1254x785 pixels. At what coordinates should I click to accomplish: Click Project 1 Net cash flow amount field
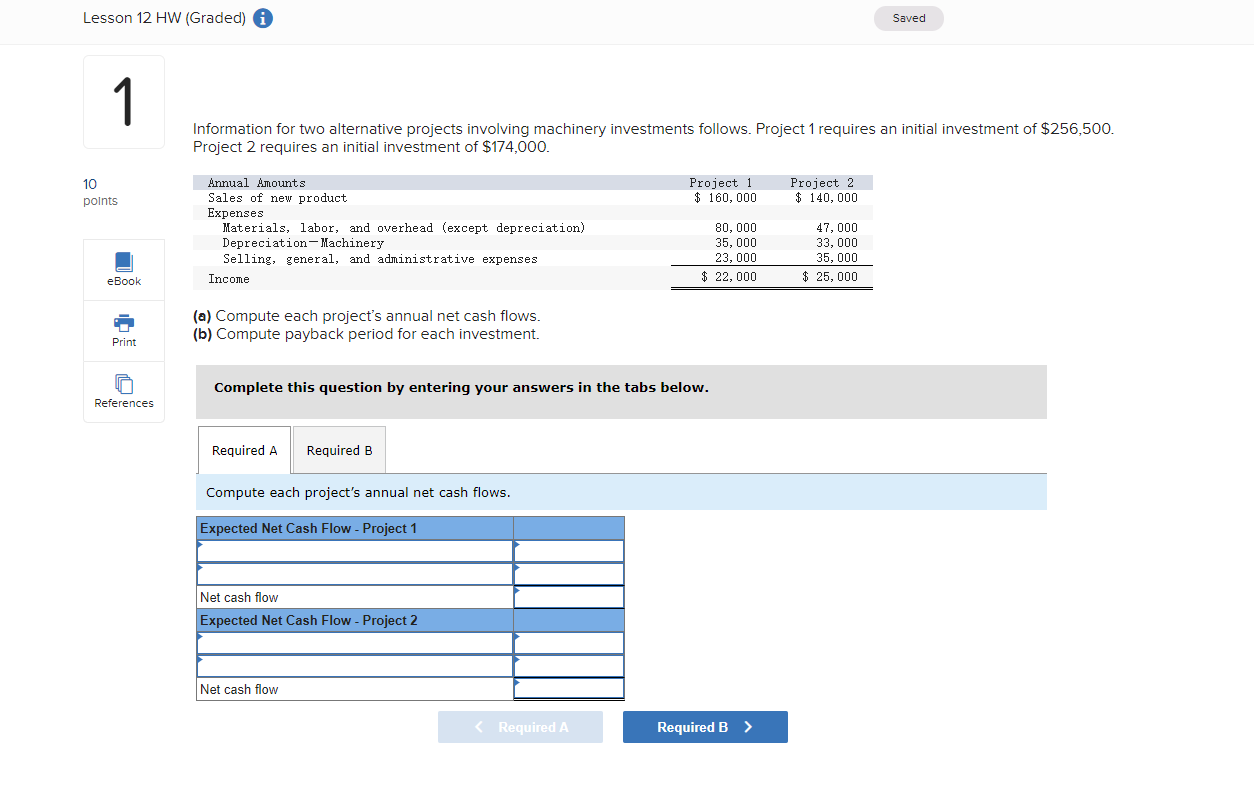point(569,597)
